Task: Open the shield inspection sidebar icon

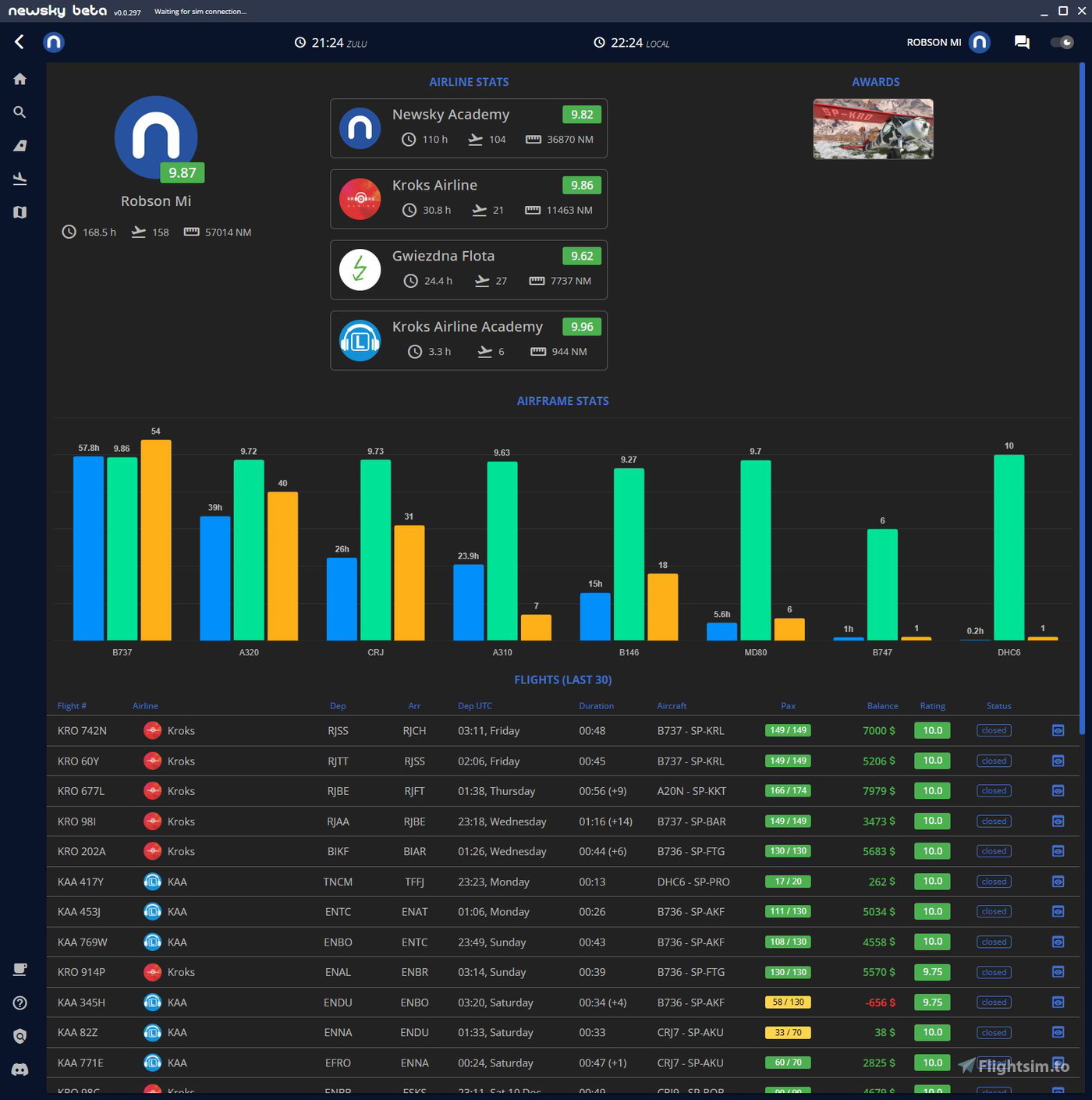Action: point(19,1035)
